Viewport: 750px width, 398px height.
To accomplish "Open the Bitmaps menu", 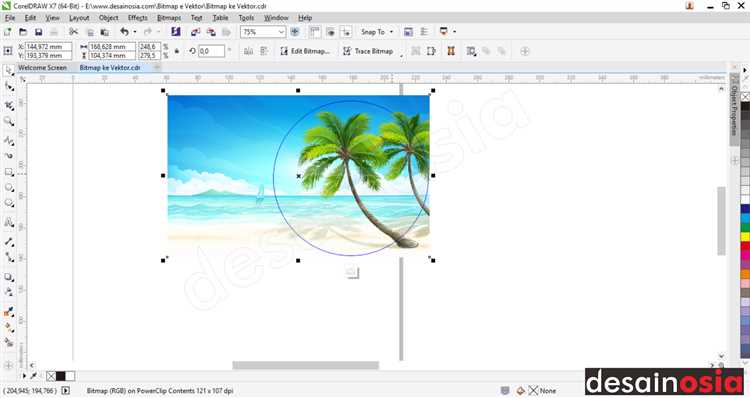I will click(169, 18).
